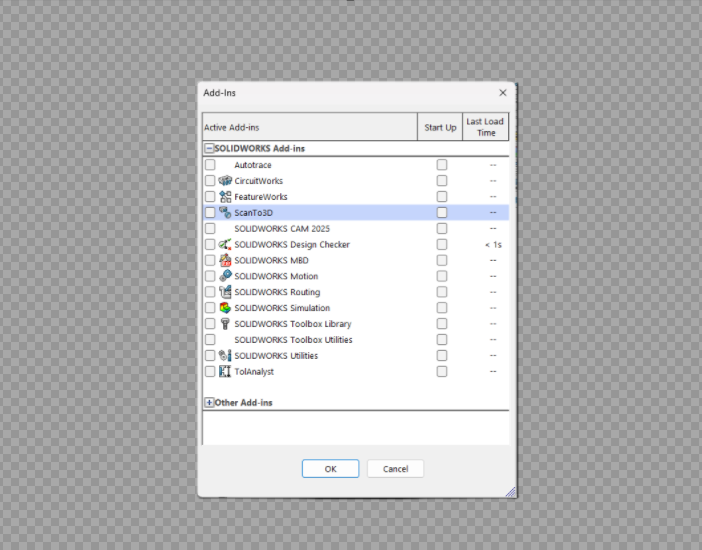Enable SOLIDWORKS Motion active checkbox
This screenshot has width=702, height=550.
(x=210, y=276)
